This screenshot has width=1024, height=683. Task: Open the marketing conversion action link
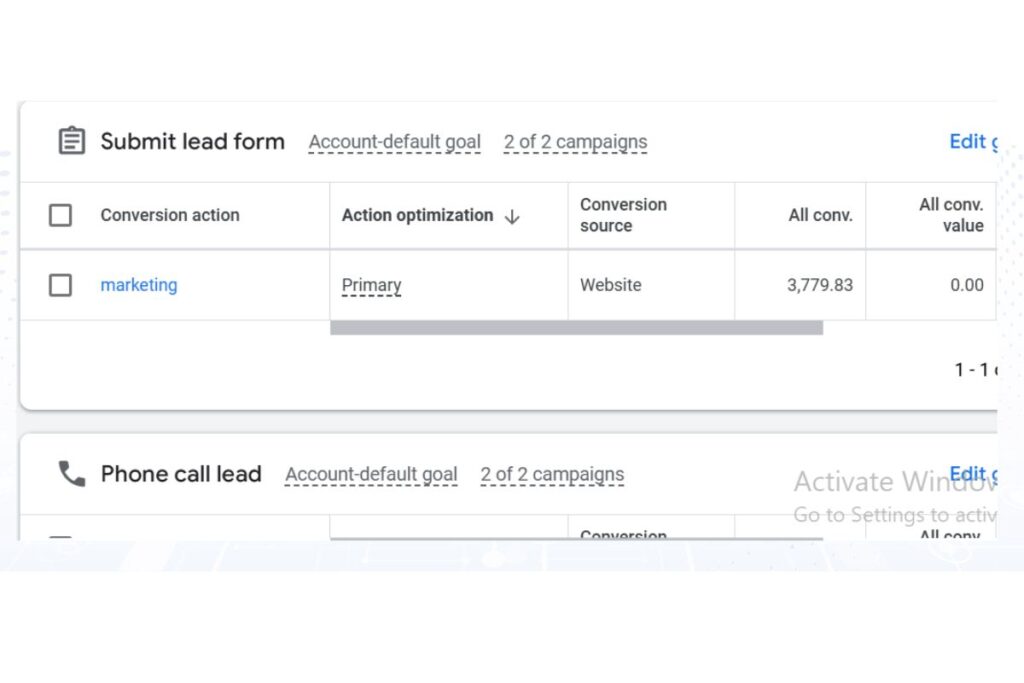pyautogui.click(x=139, y=285)
